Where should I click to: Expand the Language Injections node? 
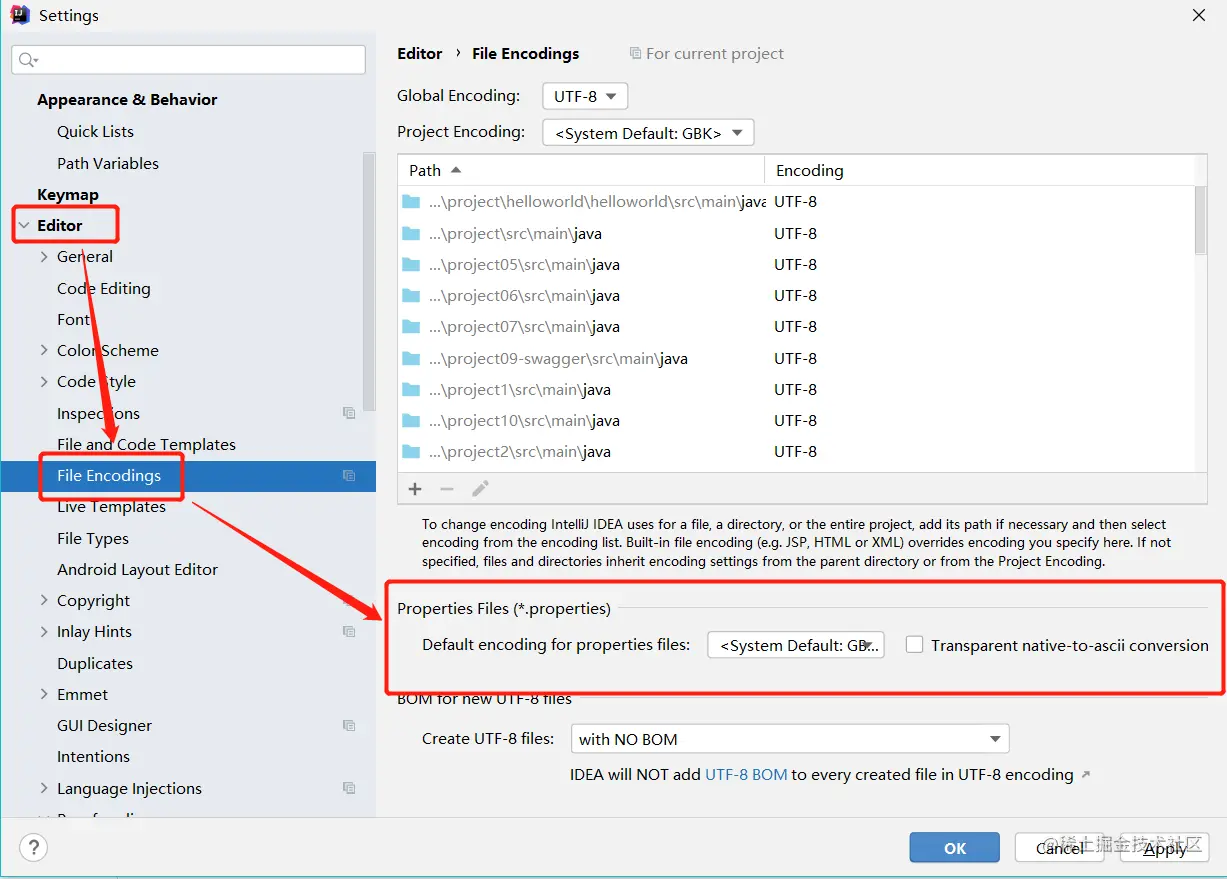coord(44,789)
